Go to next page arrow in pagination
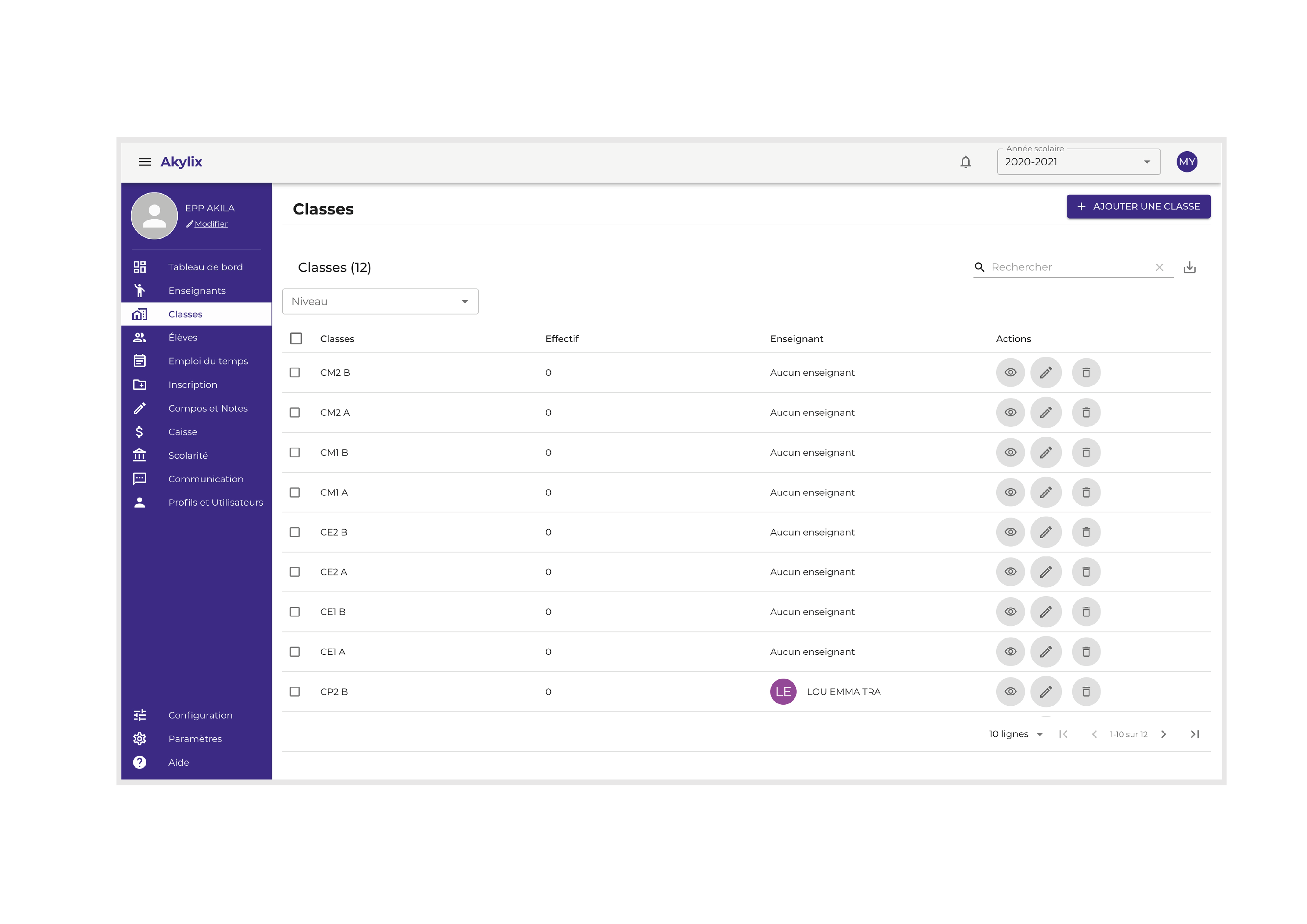 pyautogui.click(x=1164, y=734)
